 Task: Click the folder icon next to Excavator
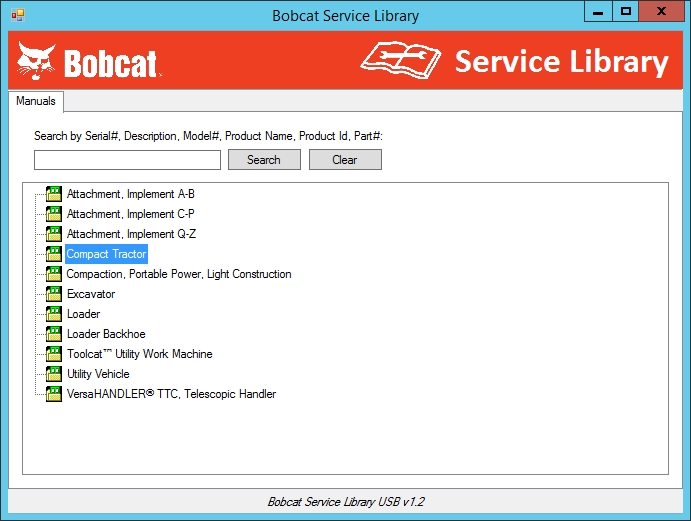[x=54, y=294]
